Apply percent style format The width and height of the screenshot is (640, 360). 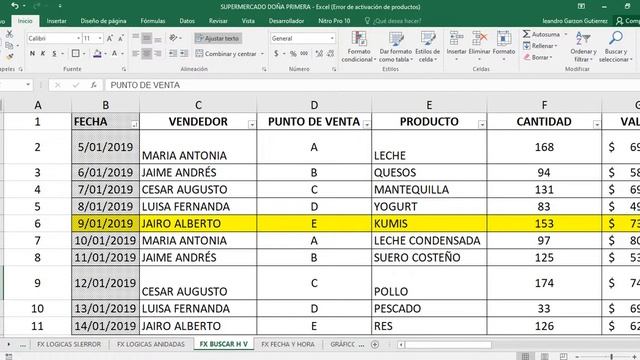click(x=293, y=53)
